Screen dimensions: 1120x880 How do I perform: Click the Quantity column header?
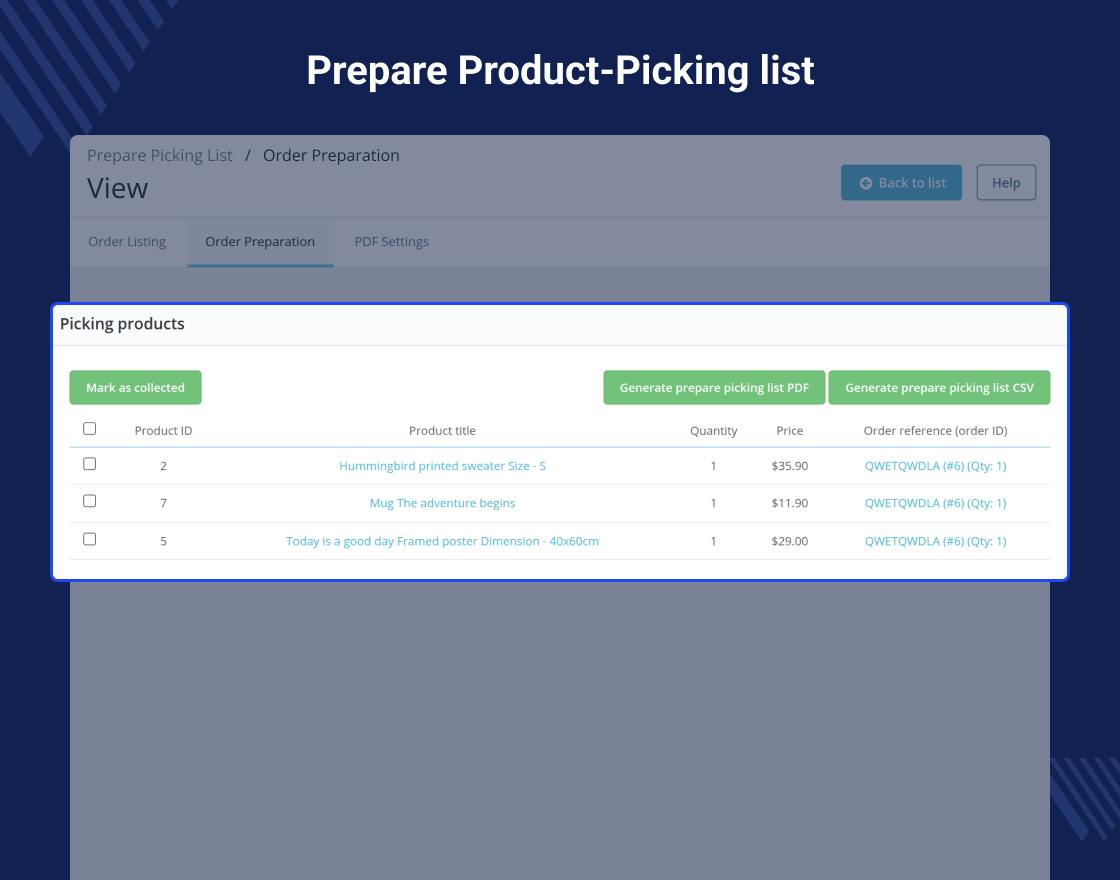pyautogui.click(x=714, y=431)
